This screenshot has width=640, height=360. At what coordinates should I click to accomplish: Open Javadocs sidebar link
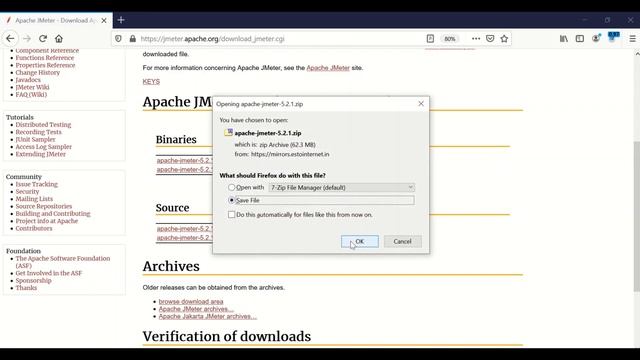coord(28,80)
